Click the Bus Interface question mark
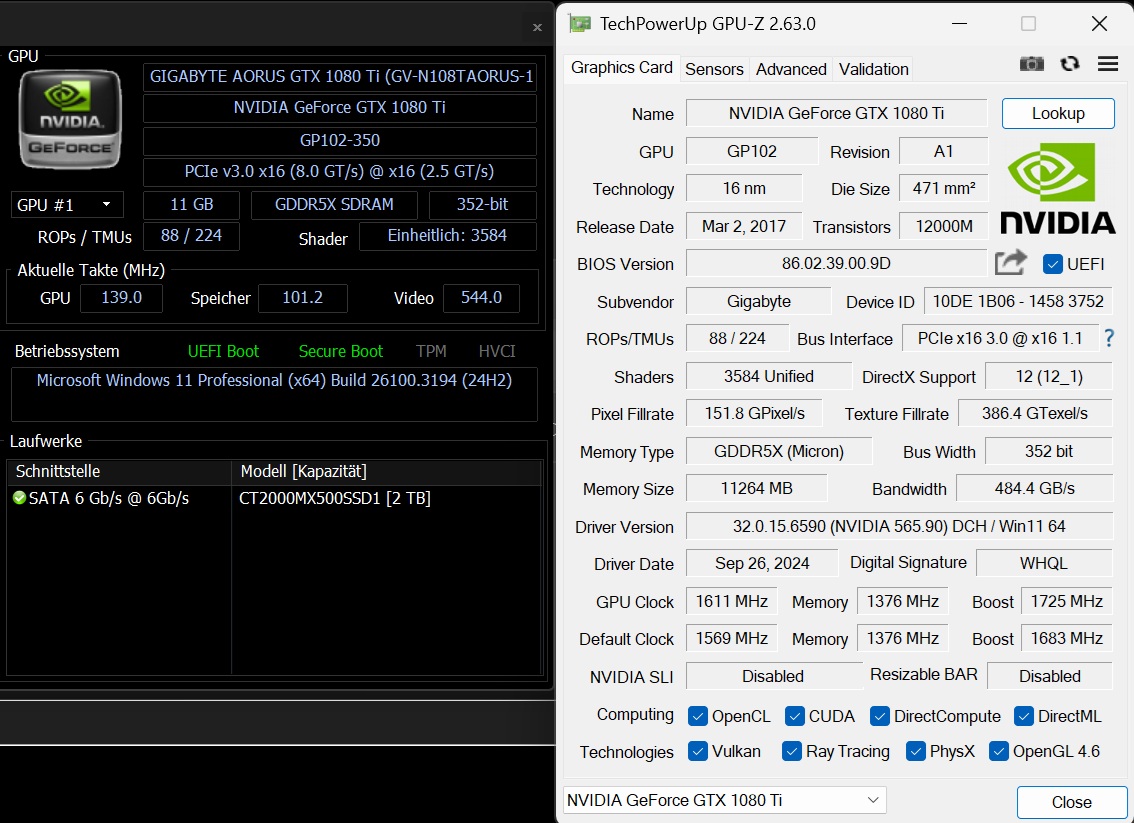The height and width of the screenshot is (823, 1134). pyautogui.click(x=1109, y=338)
